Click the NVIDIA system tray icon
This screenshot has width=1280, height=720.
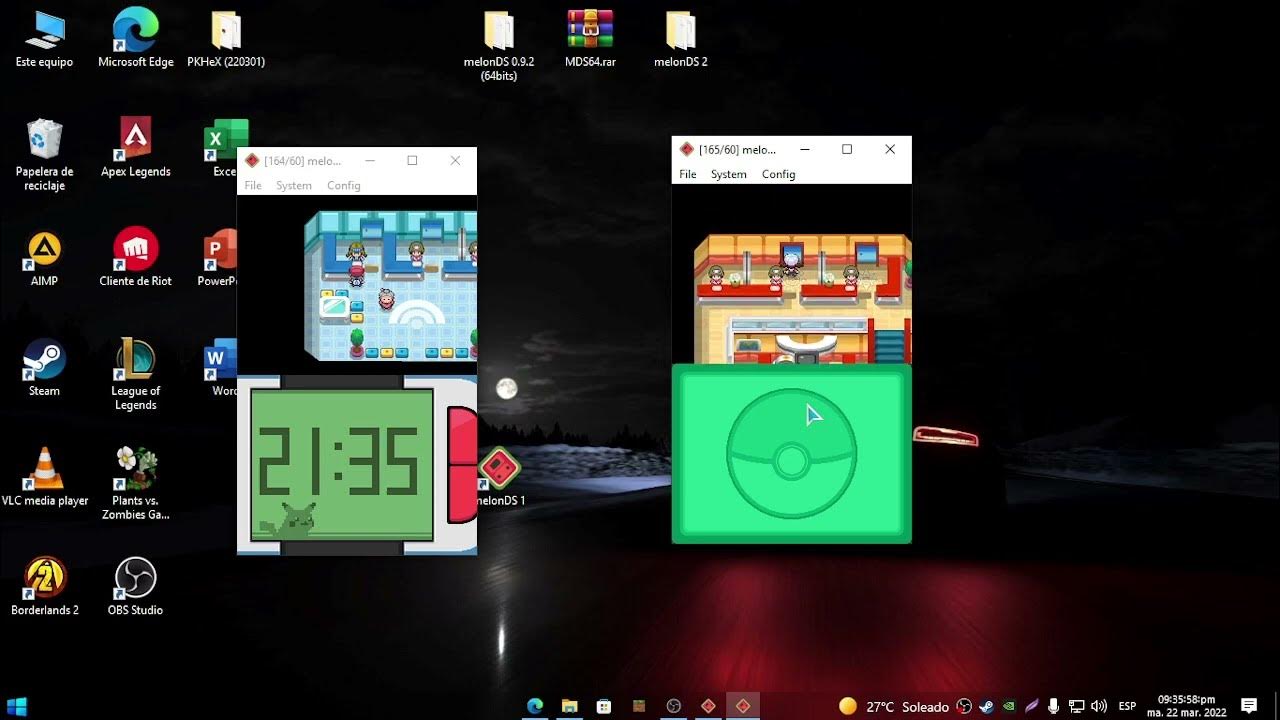click(x=1008, y=706)
